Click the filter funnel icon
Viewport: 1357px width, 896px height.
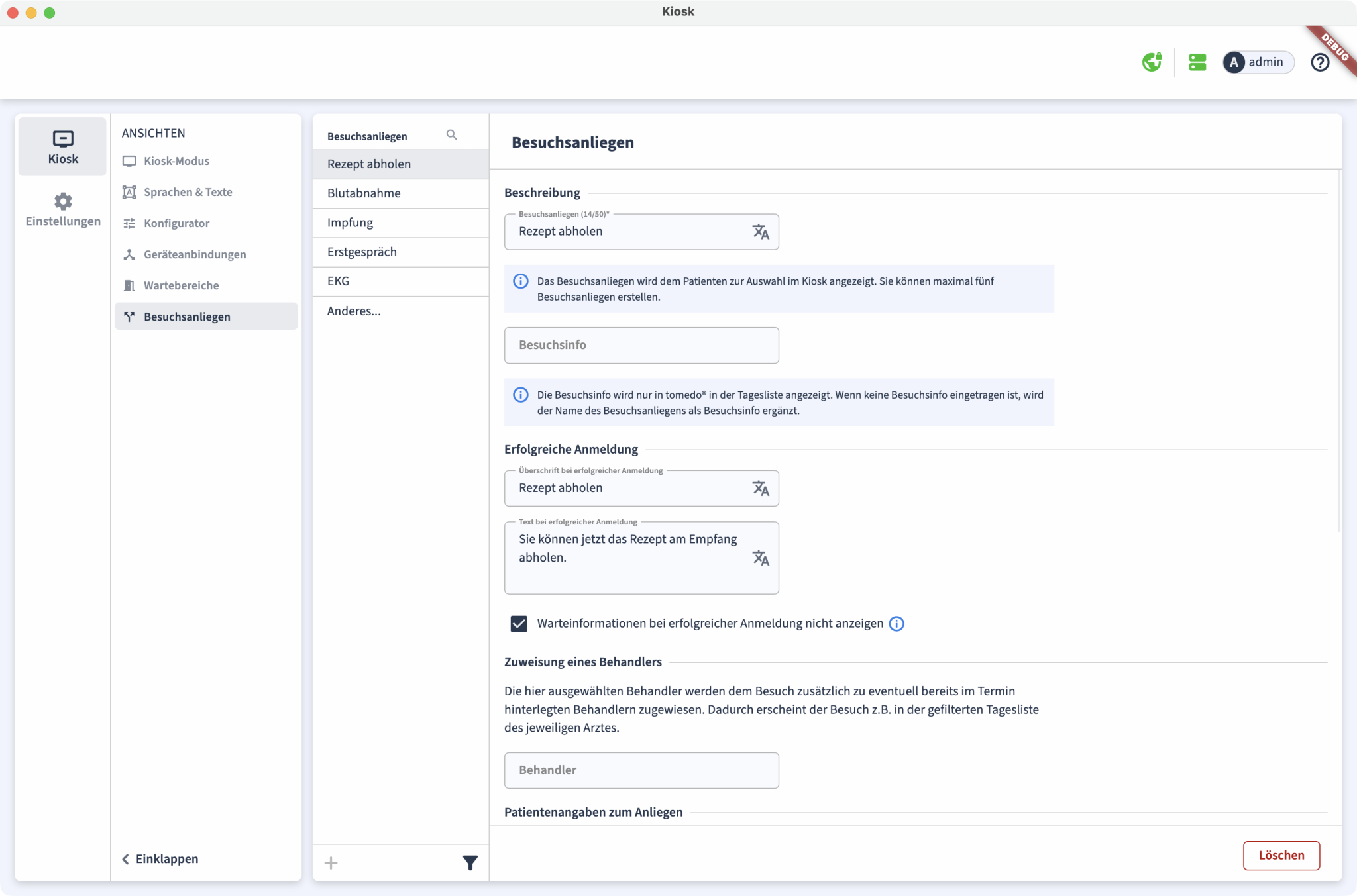pyautogui.click(x=470, y=862)
